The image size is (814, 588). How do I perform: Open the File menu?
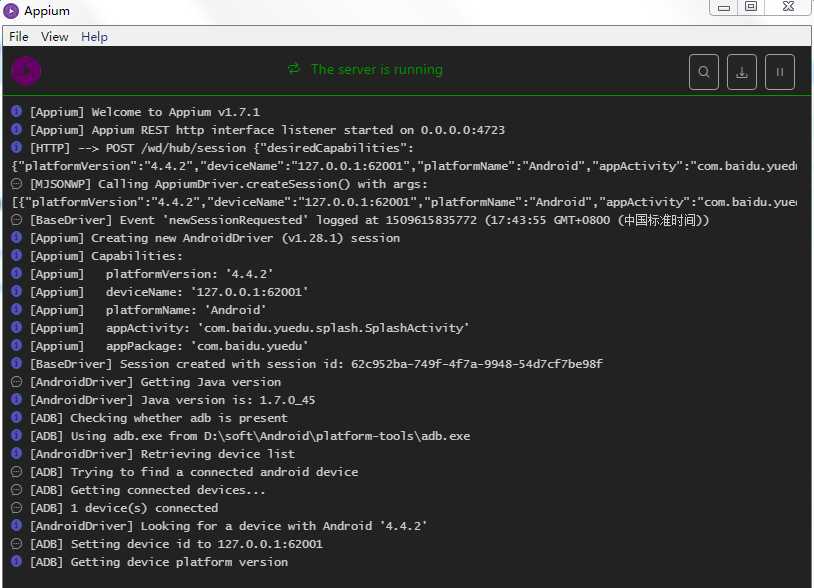19,37
